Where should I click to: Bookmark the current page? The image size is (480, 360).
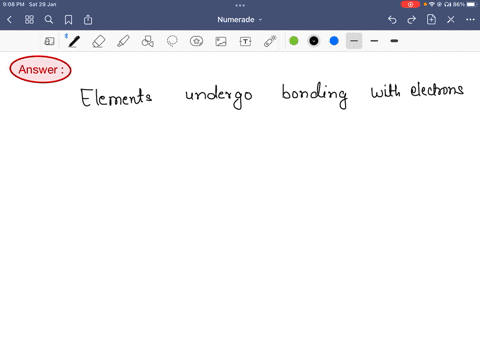pos(68,20)
